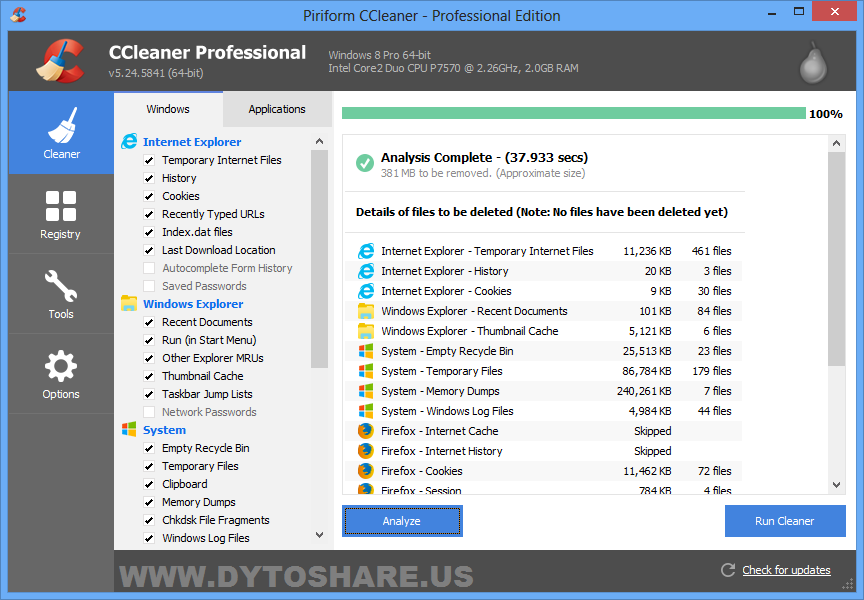The image size is (864, 600).
Task: Toggle Index.dat files checkbox
Action: [x=149, y=233]
